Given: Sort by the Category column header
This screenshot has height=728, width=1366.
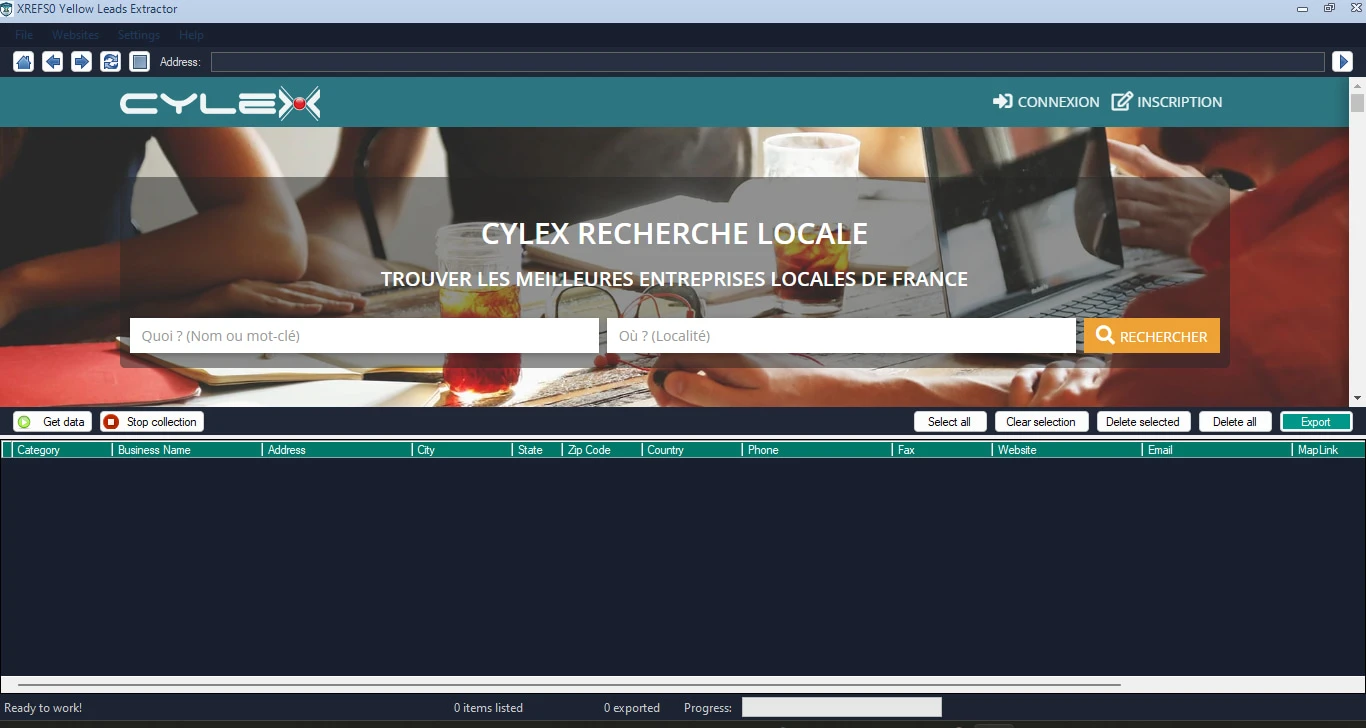Looking at the screenshot, I should pos(62,450).
